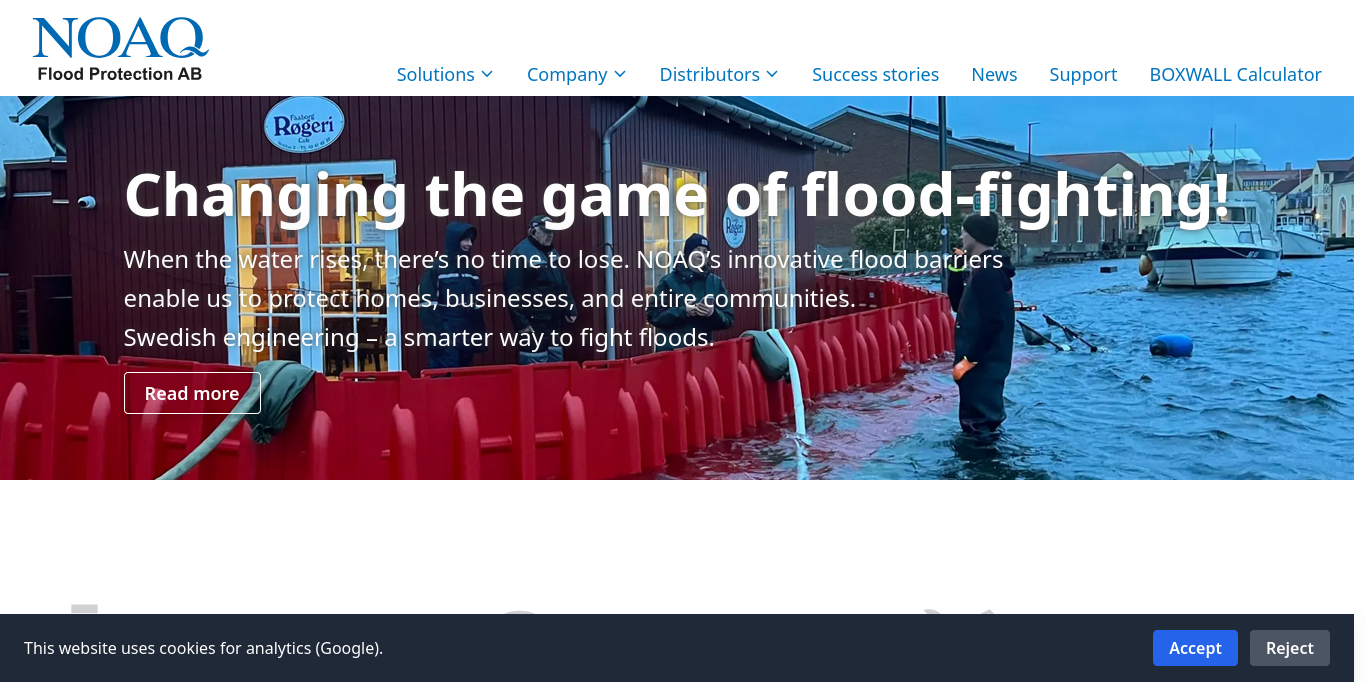Open the News link
This screenshot has height=682, width=1366.
click(x=994, y=74)
